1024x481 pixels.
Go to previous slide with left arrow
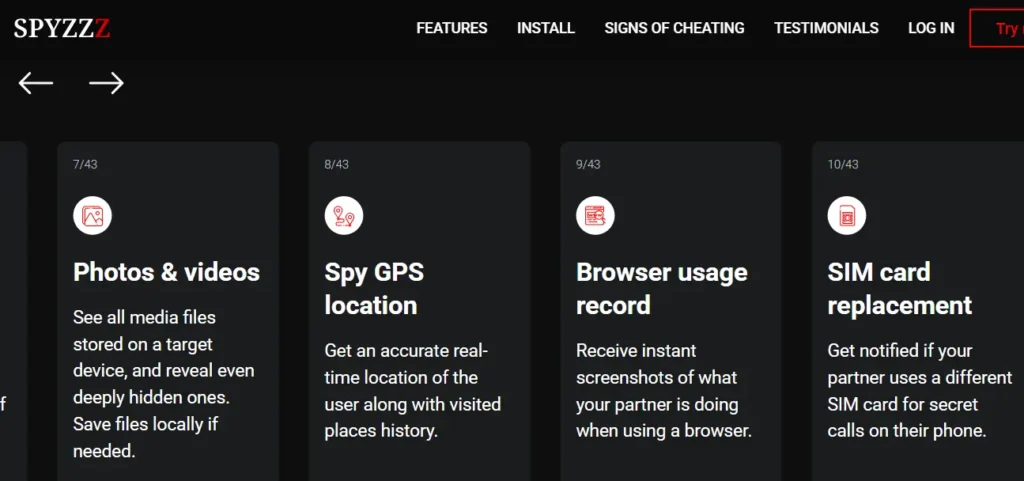36,83
